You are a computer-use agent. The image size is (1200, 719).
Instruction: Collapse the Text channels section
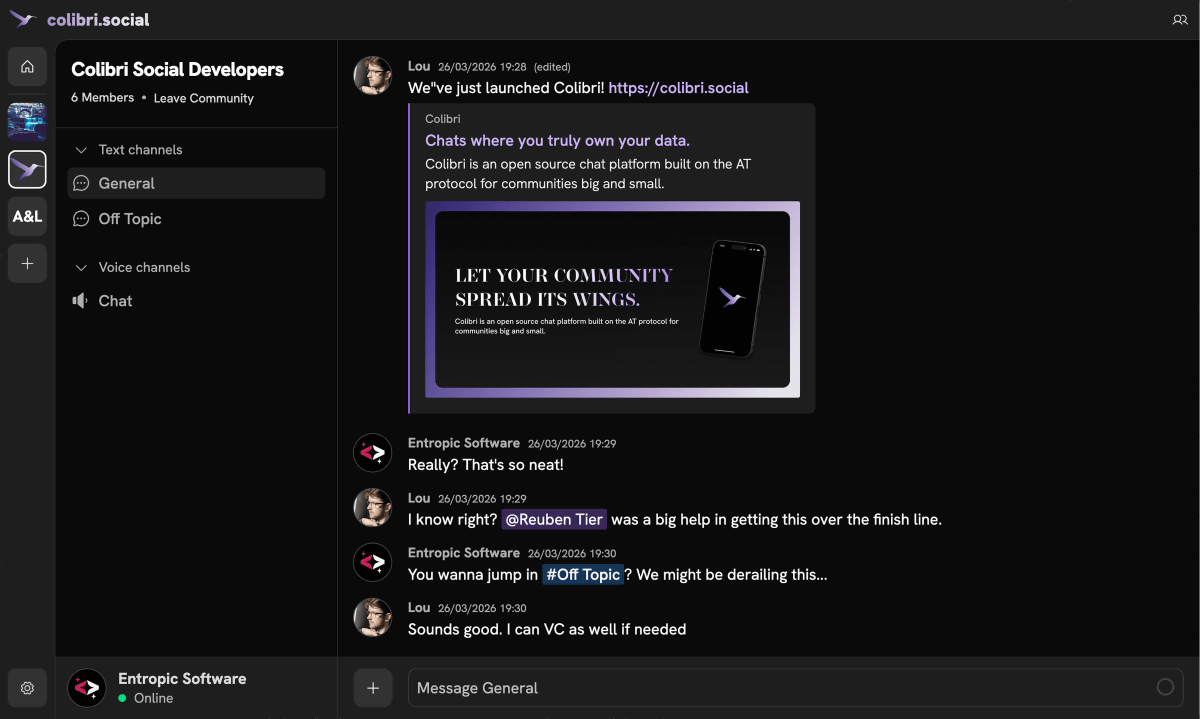82,150
